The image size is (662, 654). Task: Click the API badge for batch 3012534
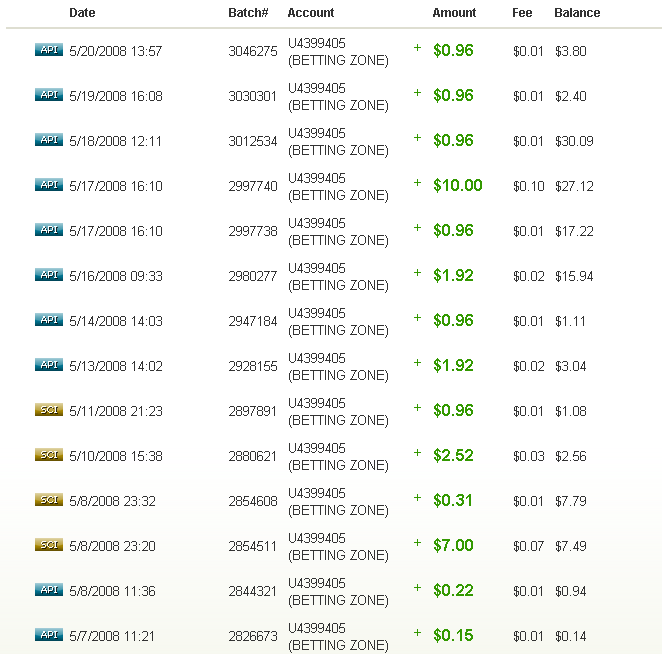click(x=48, y=140)
